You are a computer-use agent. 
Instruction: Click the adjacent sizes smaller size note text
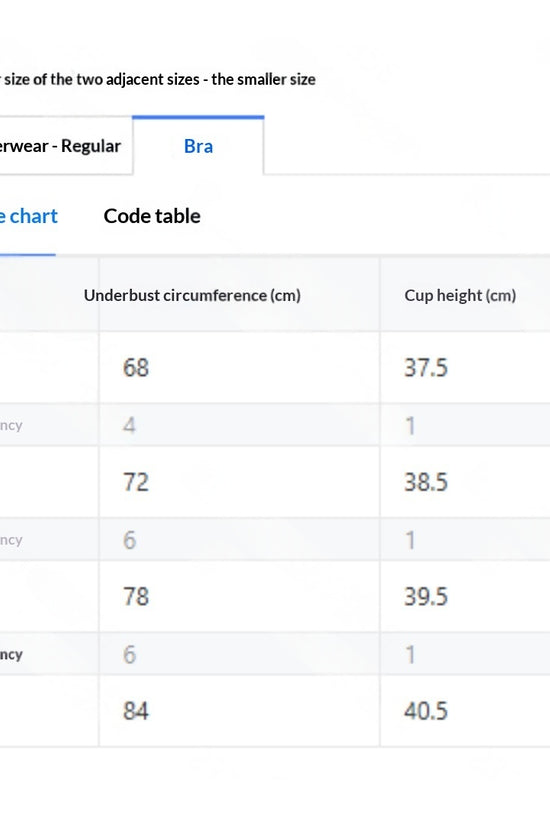[158, 79]
